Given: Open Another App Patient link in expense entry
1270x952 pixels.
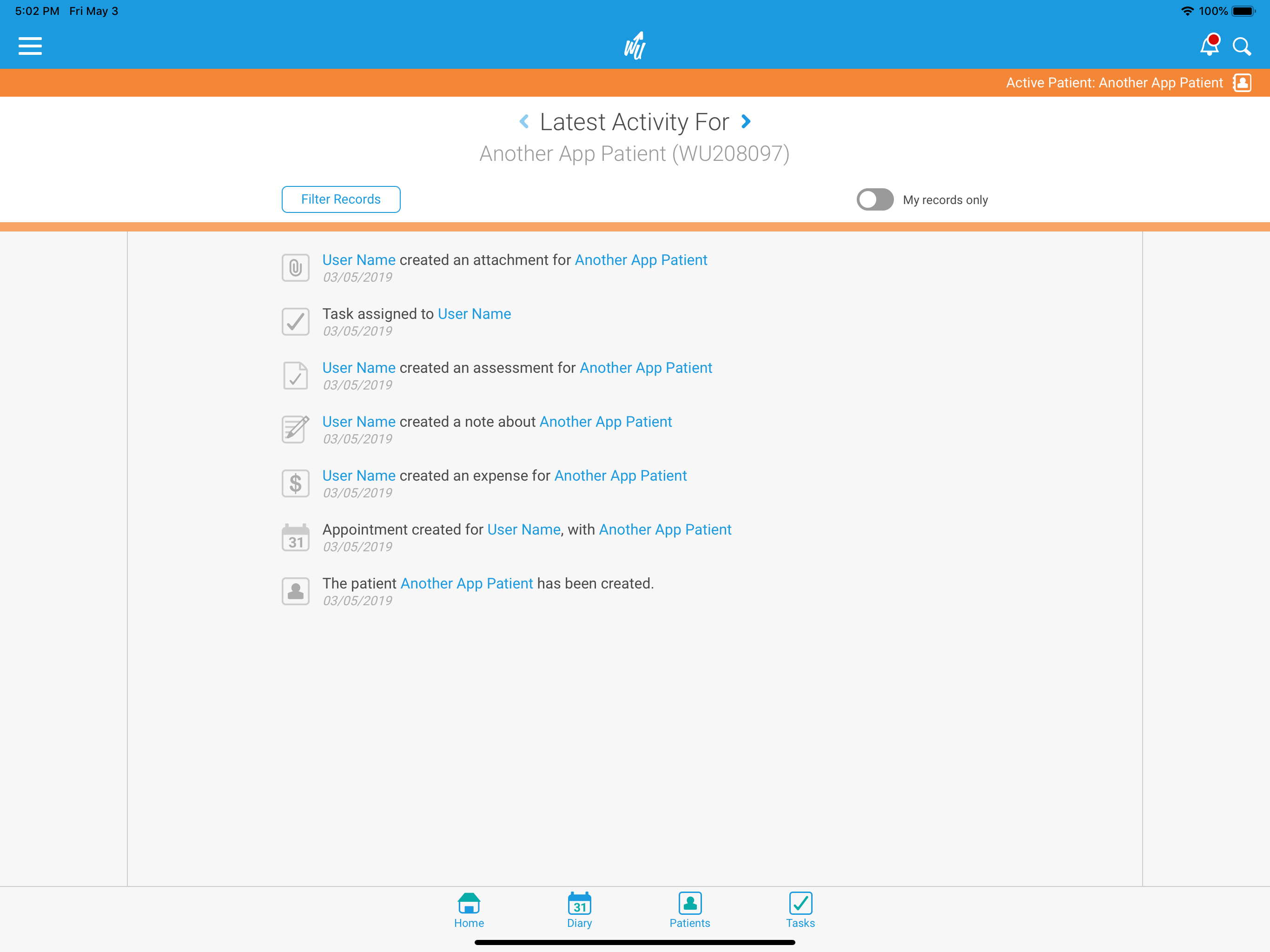Looking at the screenshot, I should (x=621, y=476).
